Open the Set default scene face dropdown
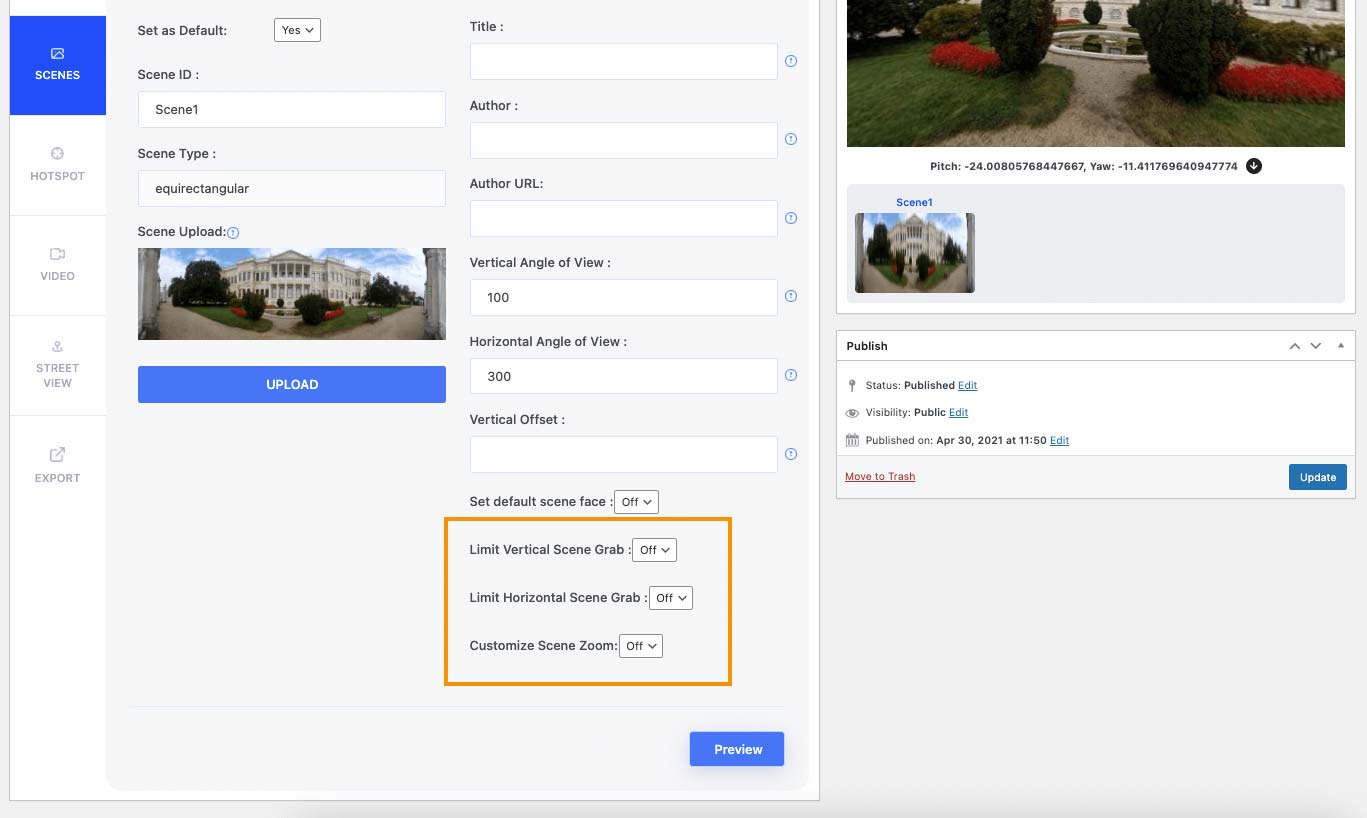 [636, 502]
